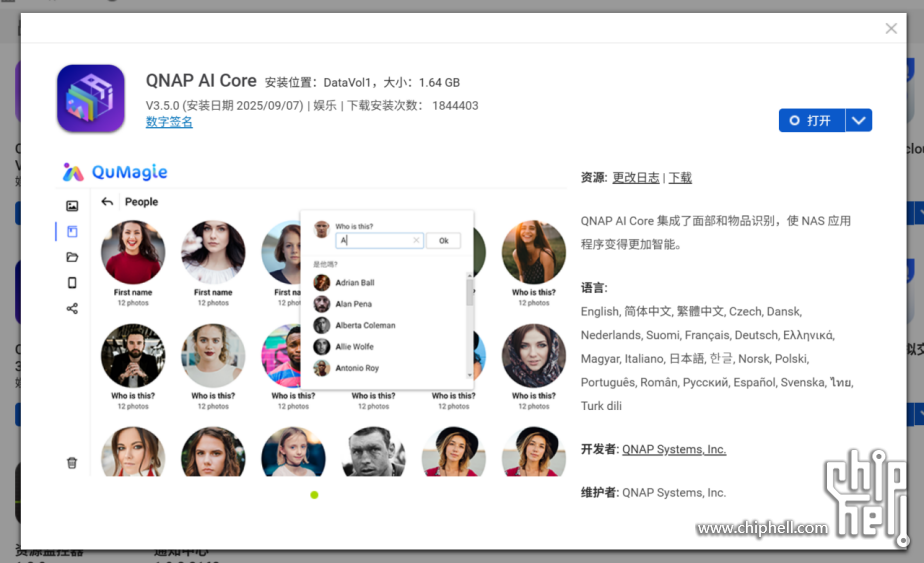The image size is (924, 563).
Task: Open the woman with headscarf portrait
Action: (x=534, y=355)
